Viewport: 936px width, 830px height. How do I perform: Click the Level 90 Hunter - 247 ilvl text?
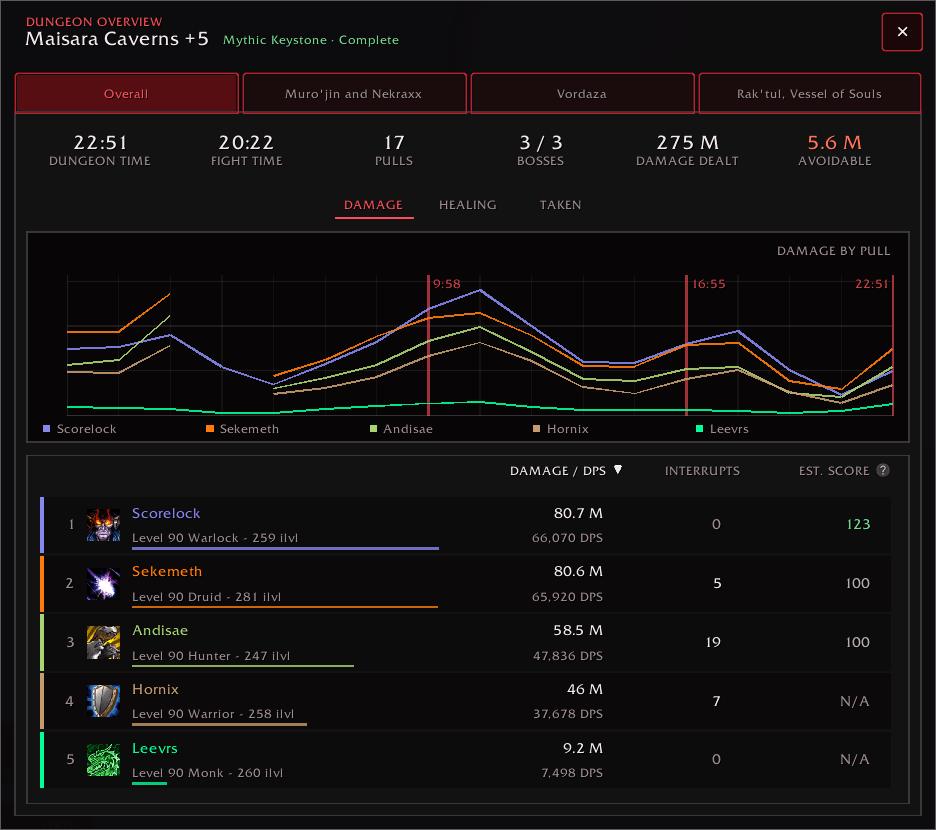[211, 656]
